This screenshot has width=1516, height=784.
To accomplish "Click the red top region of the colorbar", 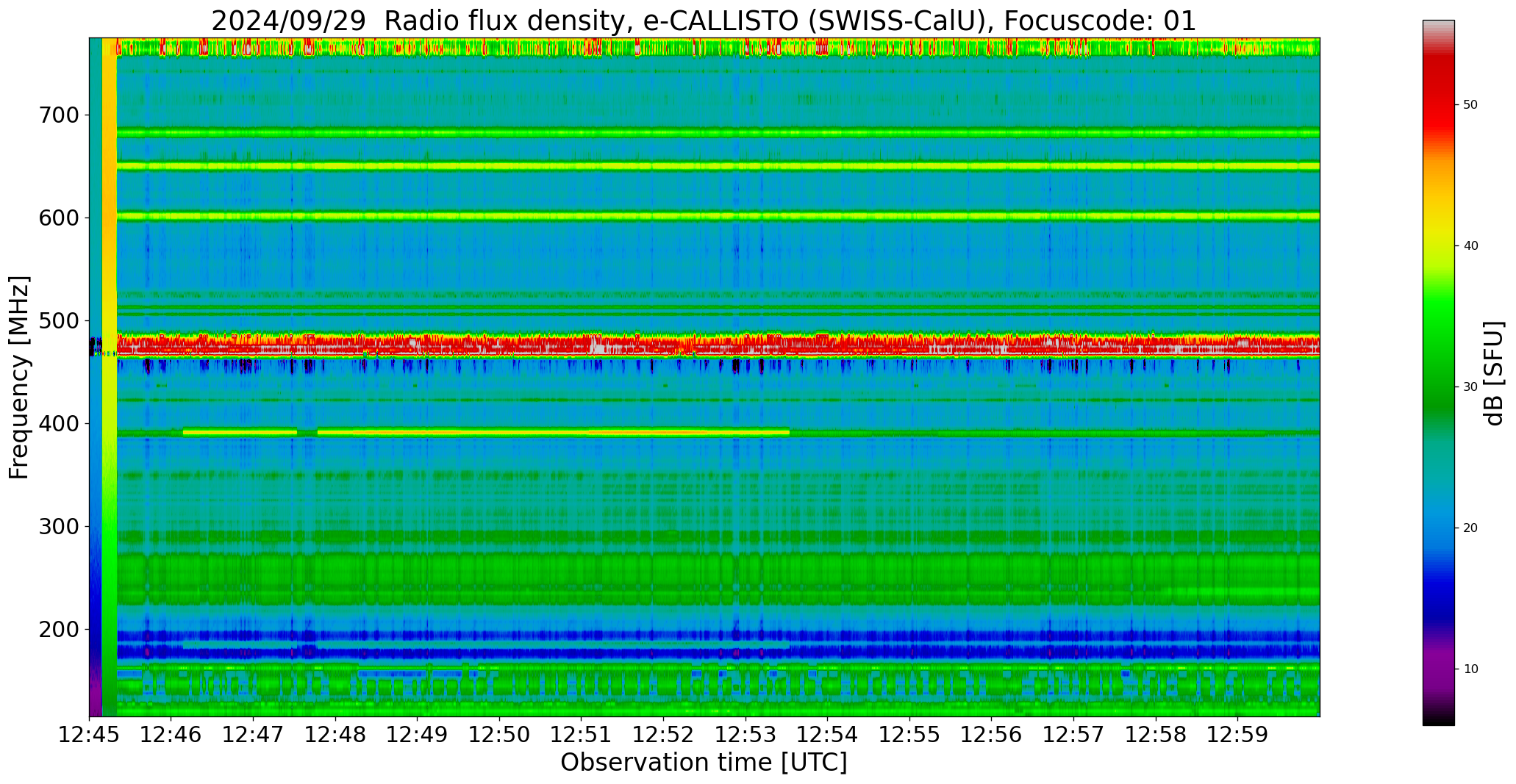I will point(1438,96).
